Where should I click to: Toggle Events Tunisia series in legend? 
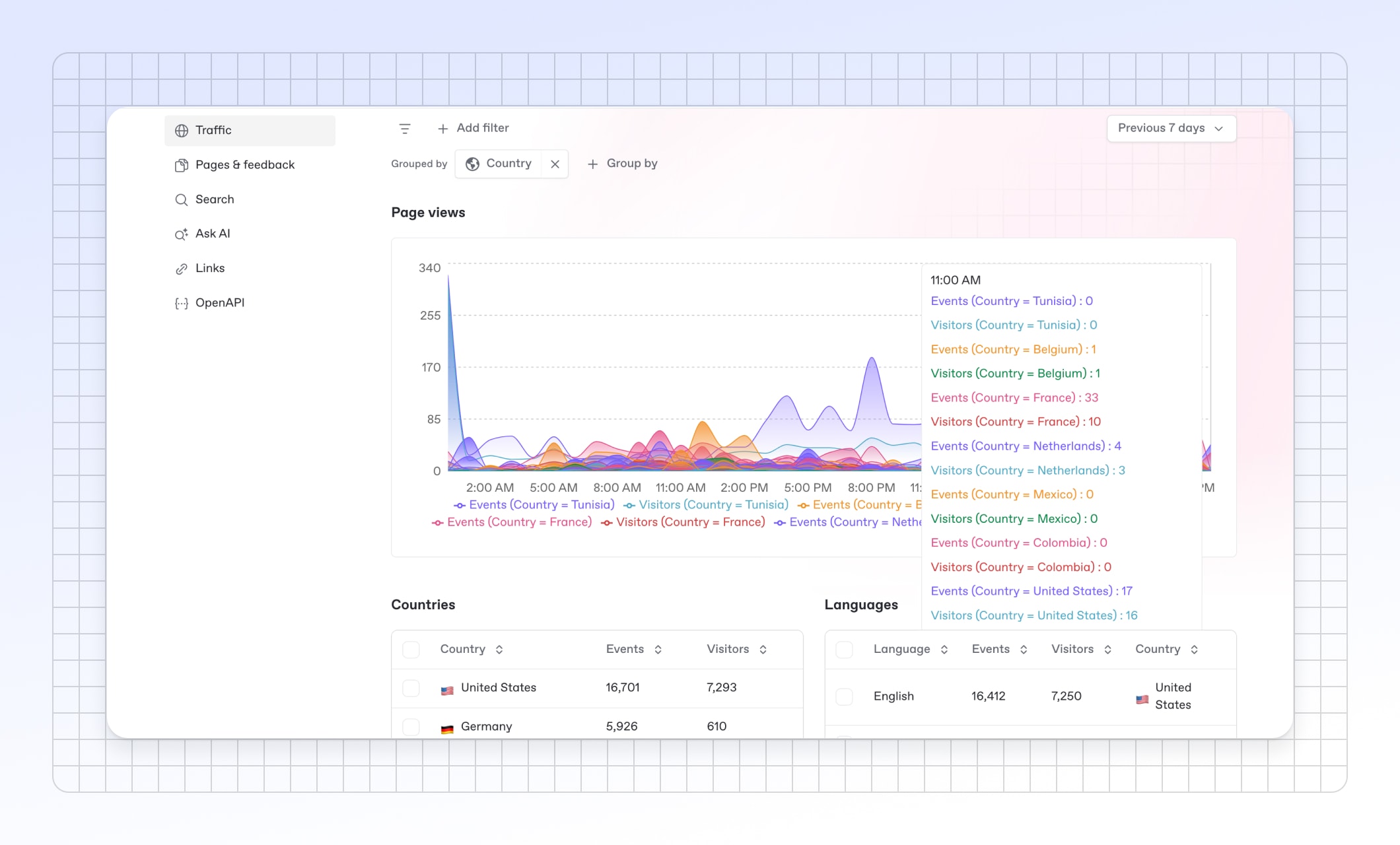click(534, 505)
